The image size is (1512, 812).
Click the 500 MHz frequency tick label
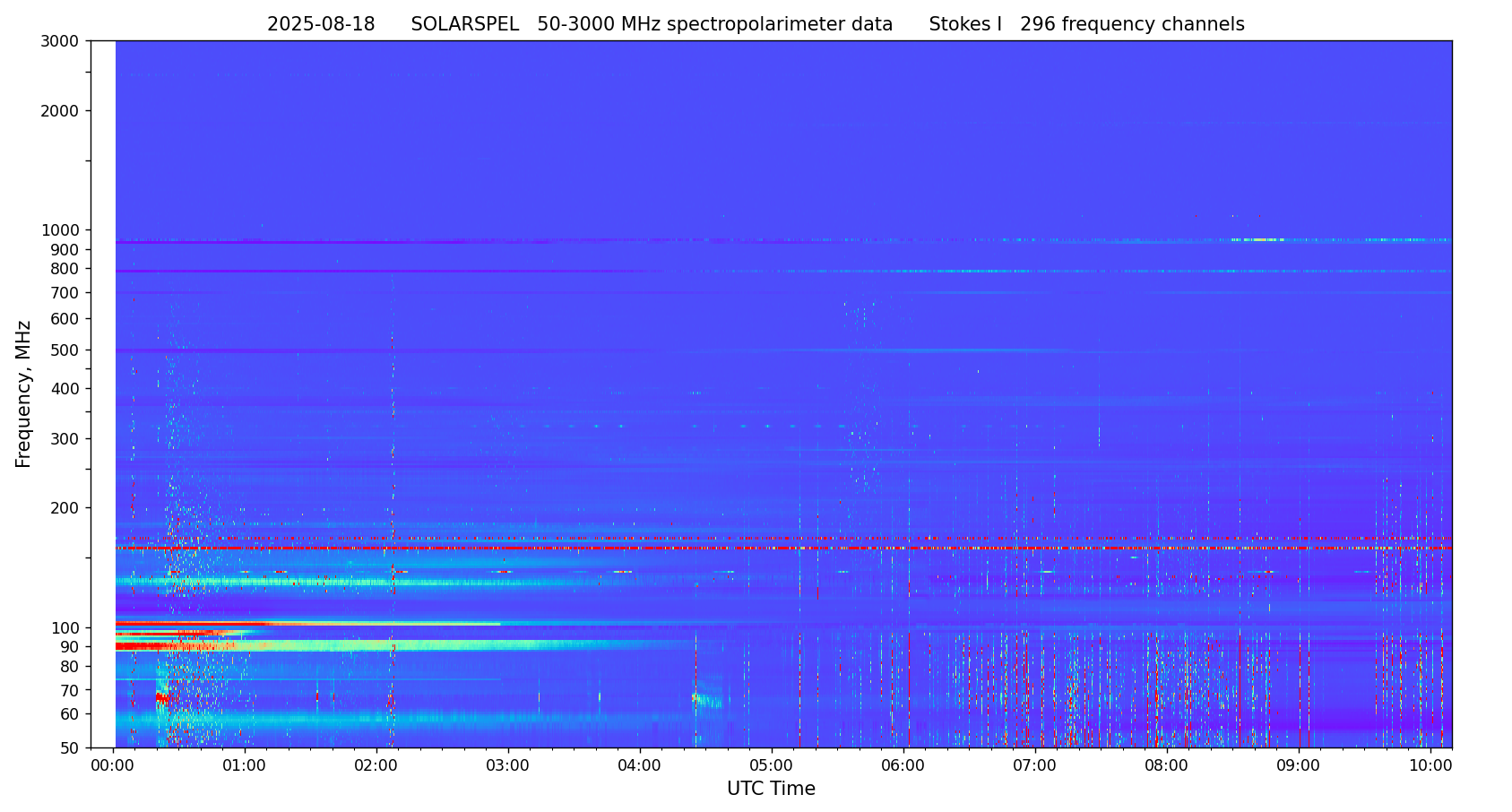coord(65,350)
